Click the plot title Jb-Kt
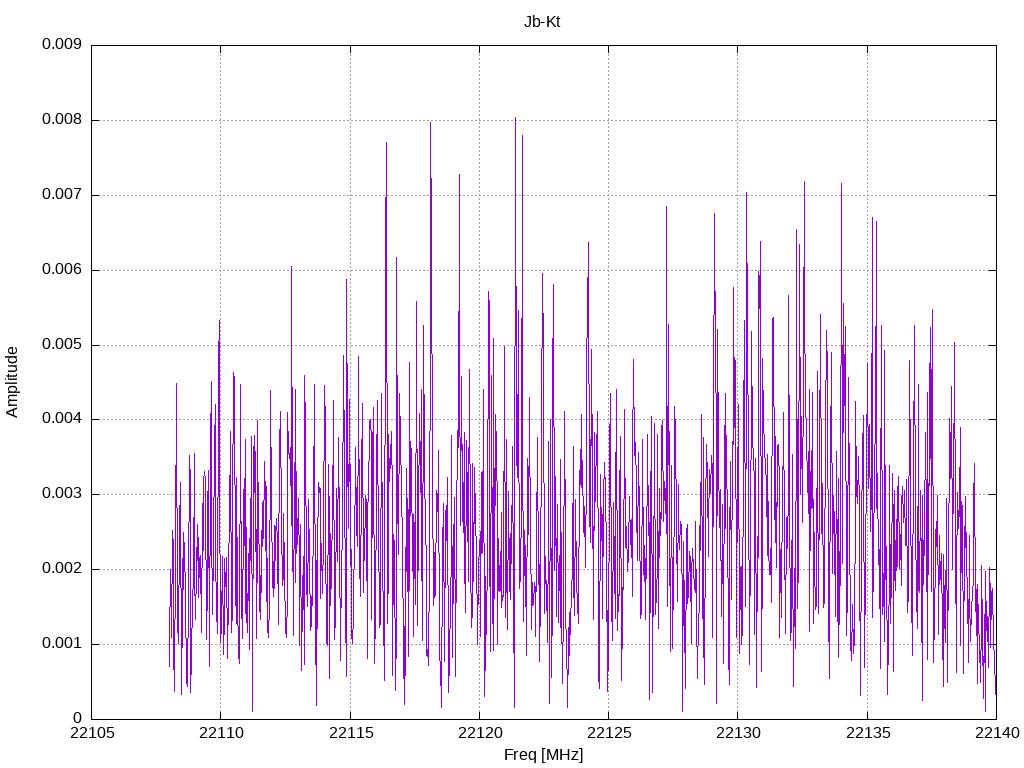1024x768 pixels. (x=542, y=22)
